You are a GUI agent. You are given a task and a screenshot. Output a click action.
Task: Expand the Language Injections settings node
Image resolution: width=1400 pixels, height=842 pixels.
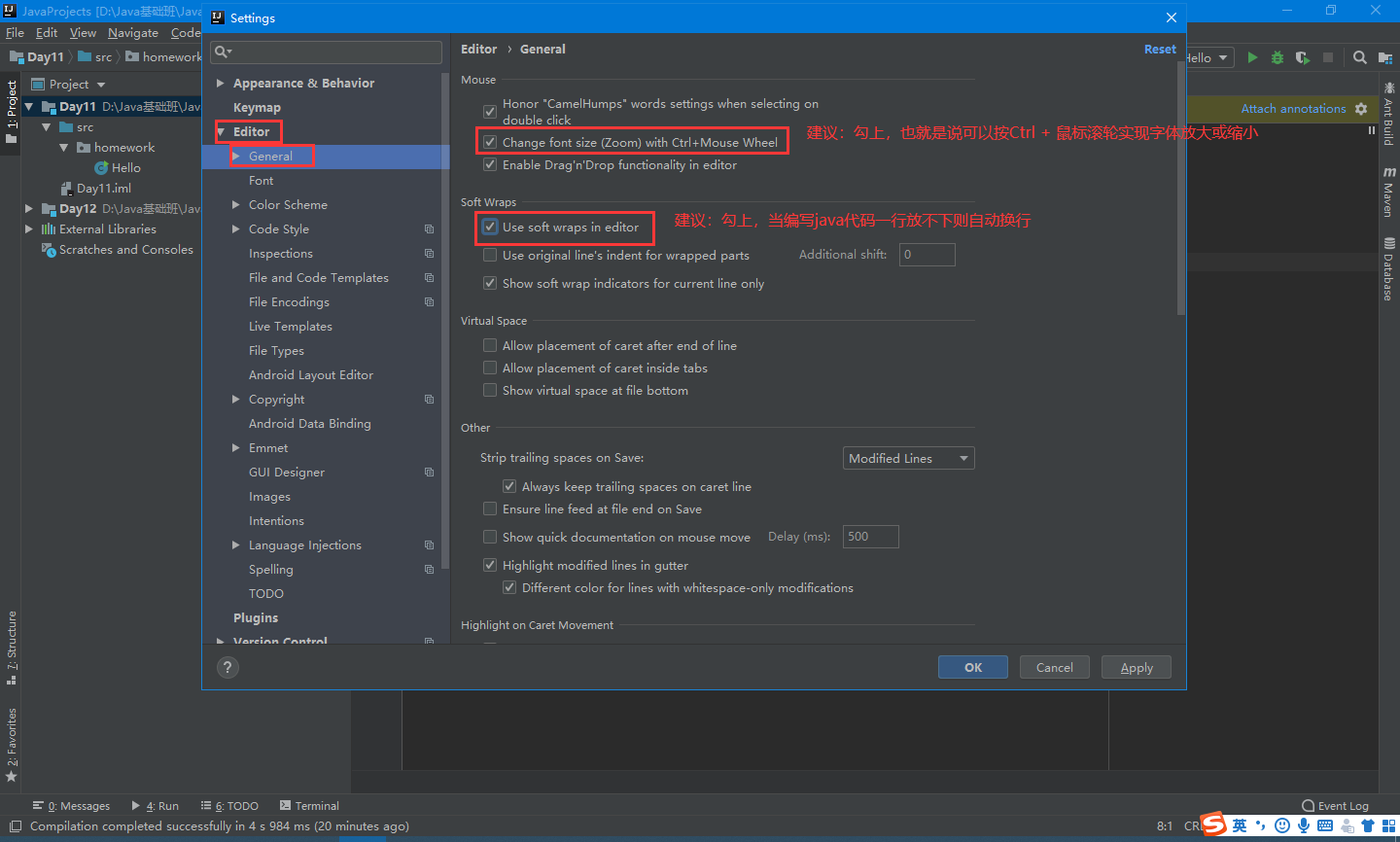(x=236, y=545)
